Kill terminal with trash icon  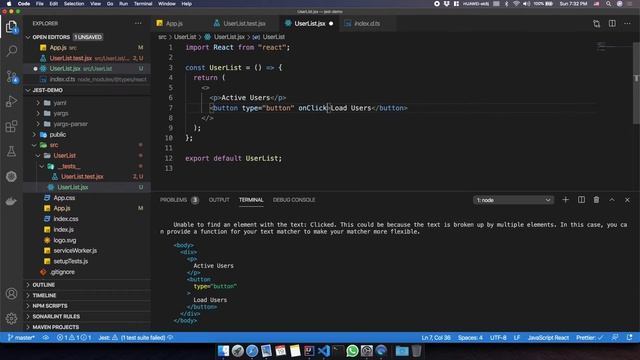click(x=596, y=200)
